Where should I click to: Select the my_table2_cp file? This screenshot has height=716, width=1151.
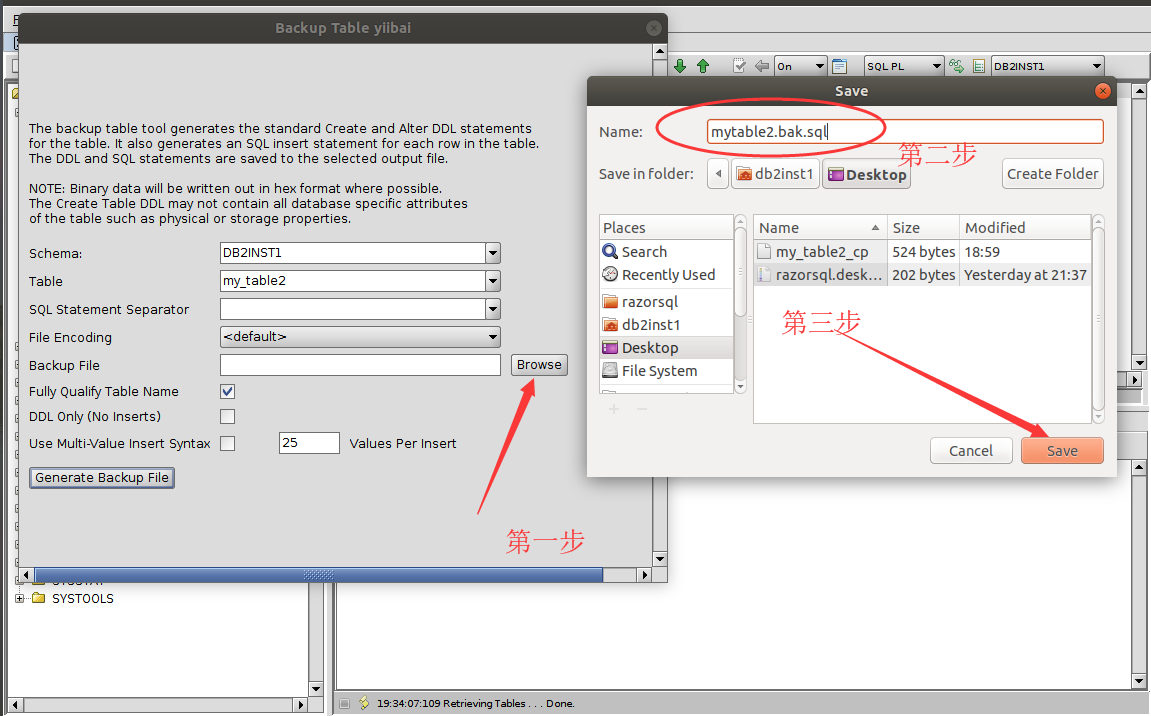pos(821,252)
